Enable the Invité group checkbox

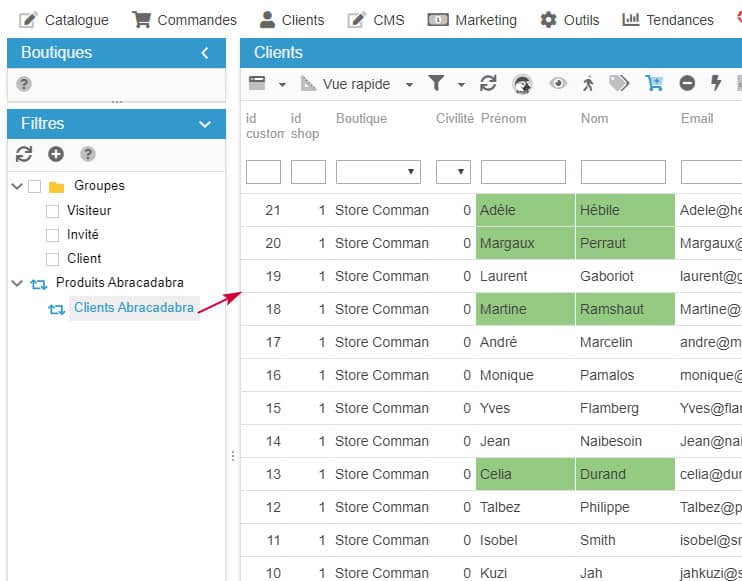click(x=53, y=235)
